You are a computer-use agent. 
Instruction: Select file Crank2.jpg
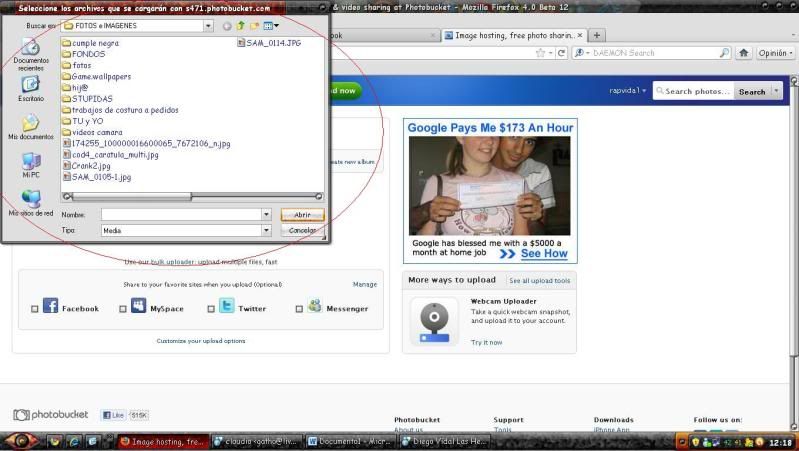[x=87, y=166]
